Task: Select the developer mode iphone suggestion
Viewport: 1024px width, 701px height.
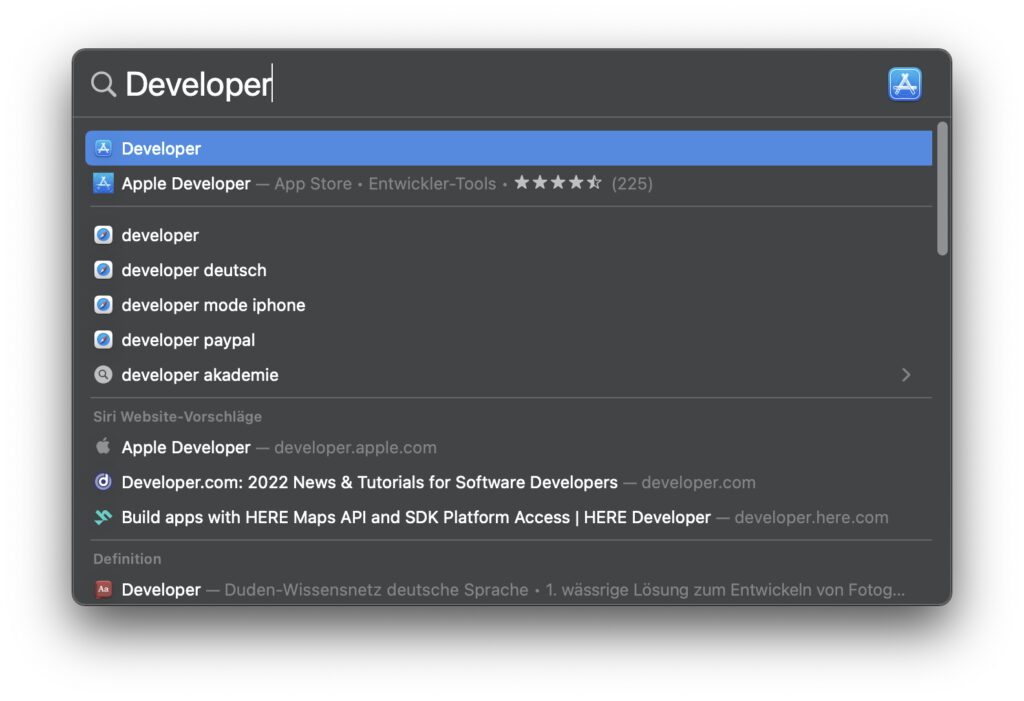Action: pyautogui.click(x=213, y=305)
